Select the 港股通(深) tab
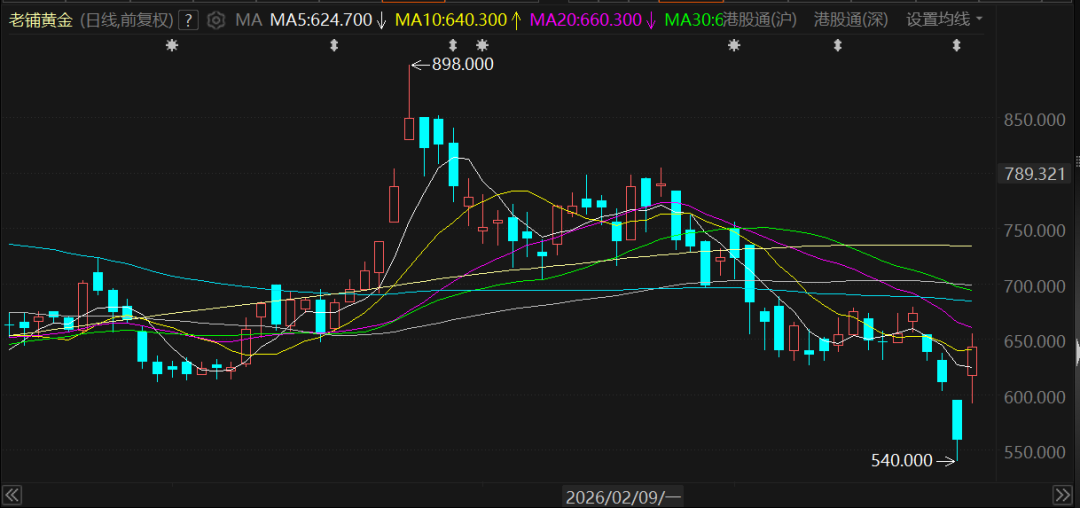This screenshot has width=1080, height=508. [x=850, y=20]
